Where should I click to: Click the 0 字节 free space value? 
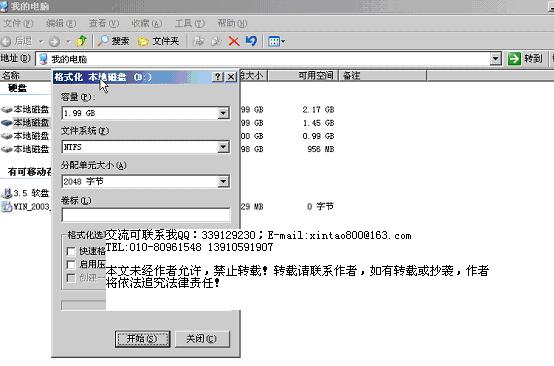tap(320, 206)
